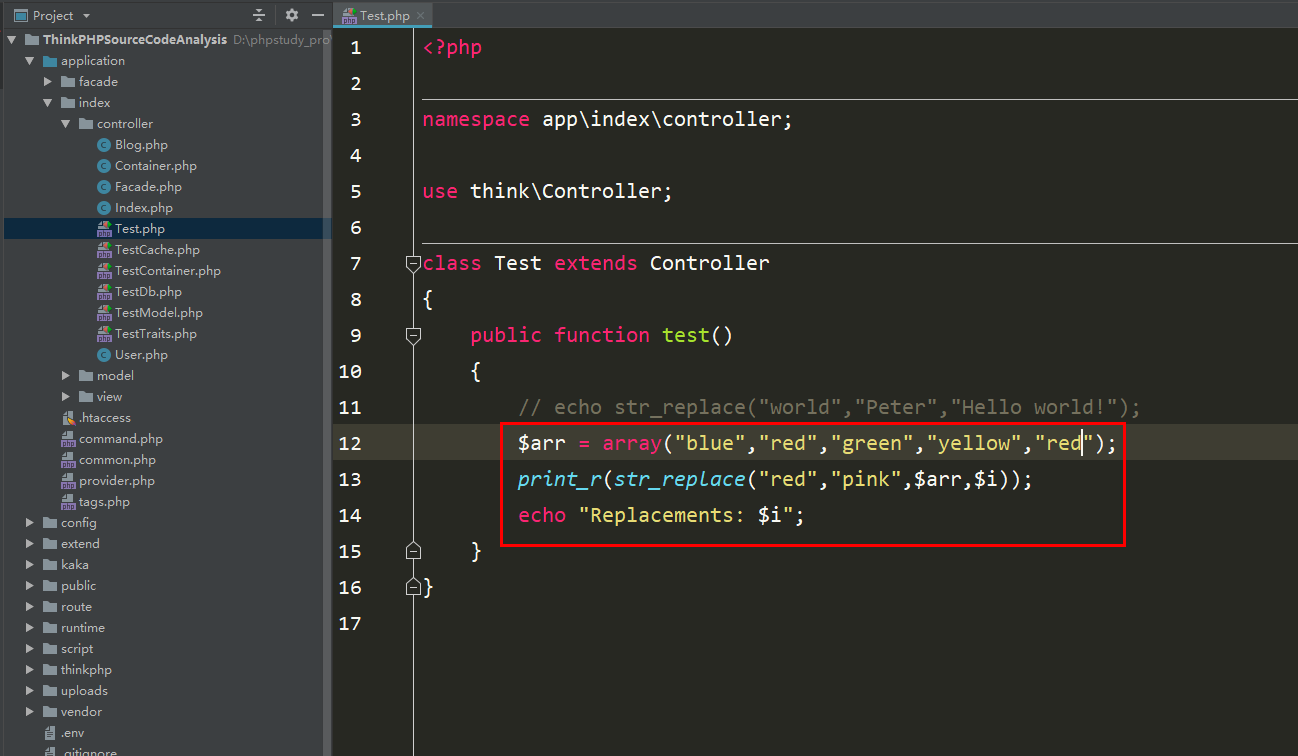Click the TestDb.php PHP file icon
The width and height of the screenshot is (1298, 756).
pyautogui.click(x=105, y=292)
